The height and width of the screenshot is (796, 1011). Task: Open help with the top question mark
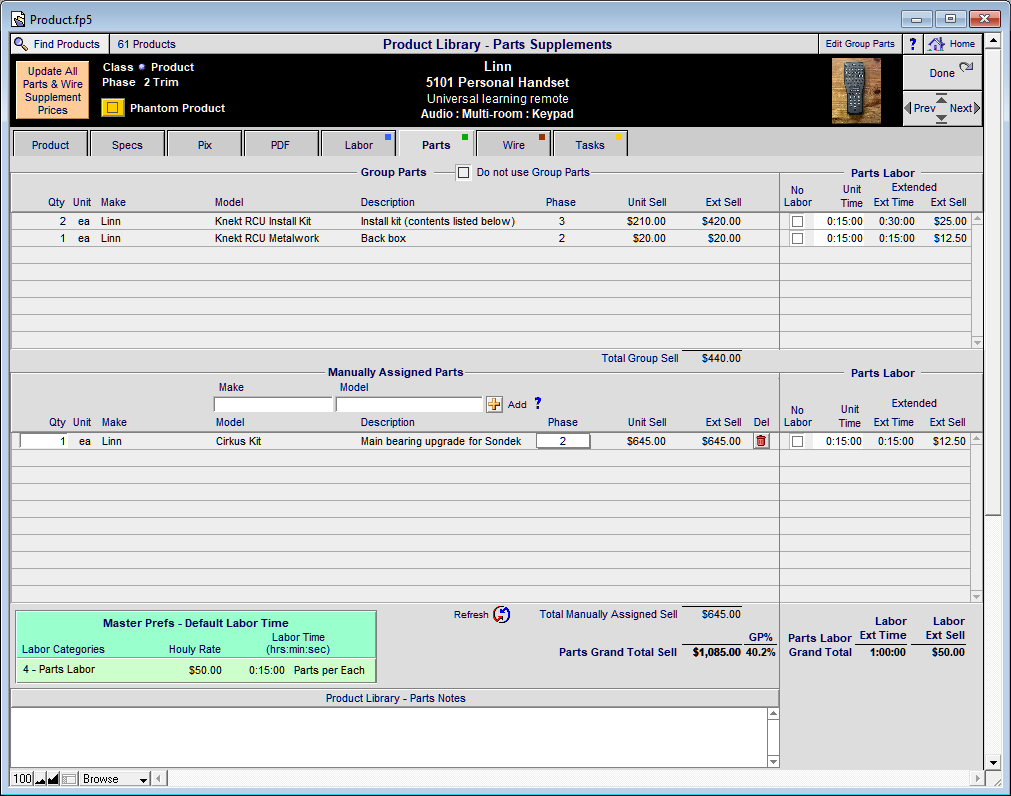click(912, 44)
